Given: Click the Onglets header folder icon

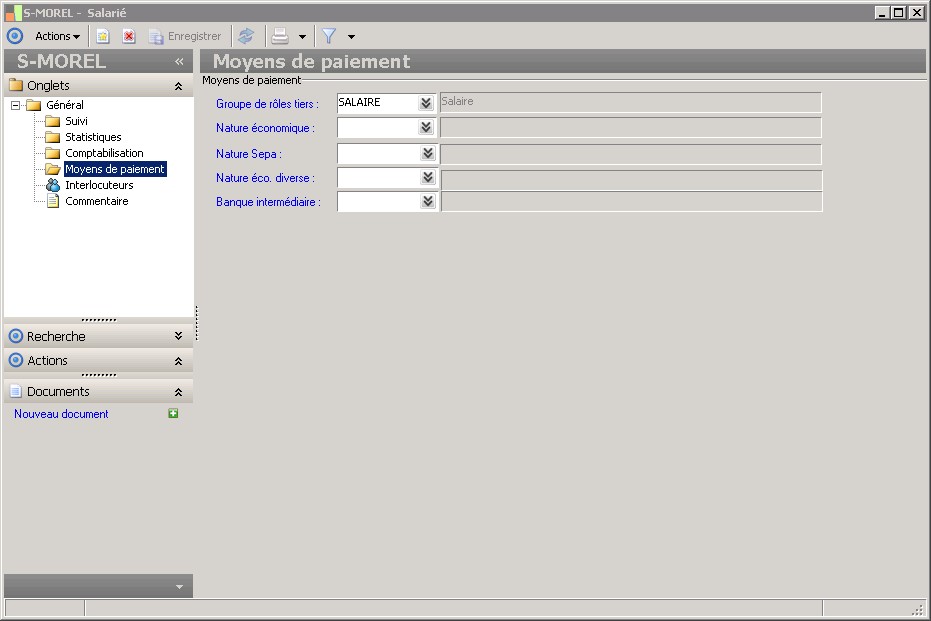Looking at the screenshot, I should coord(15,85).
